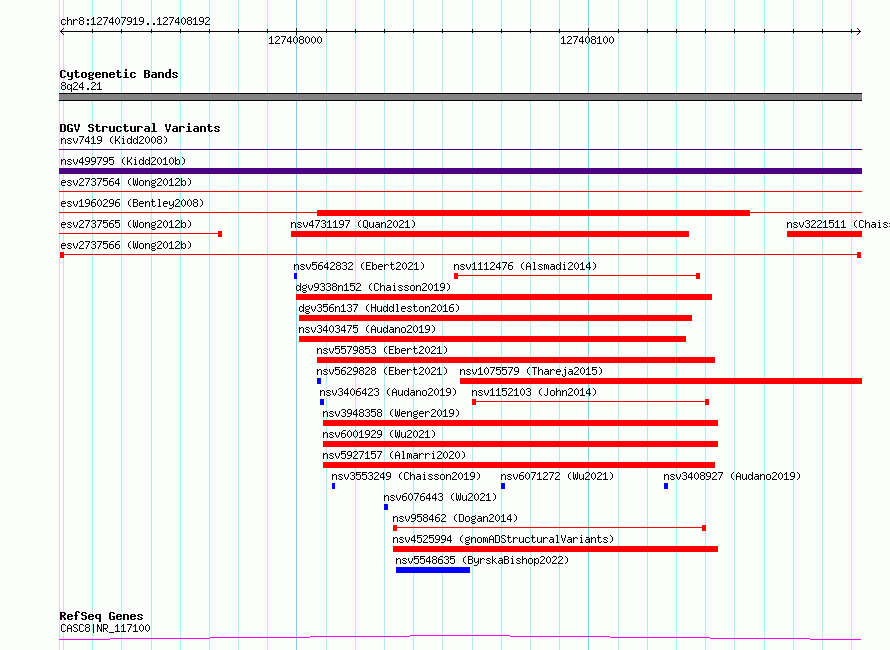Click the chr8:127407919..127408192 coordinates label
890x650 pixels.
(135, 21)
